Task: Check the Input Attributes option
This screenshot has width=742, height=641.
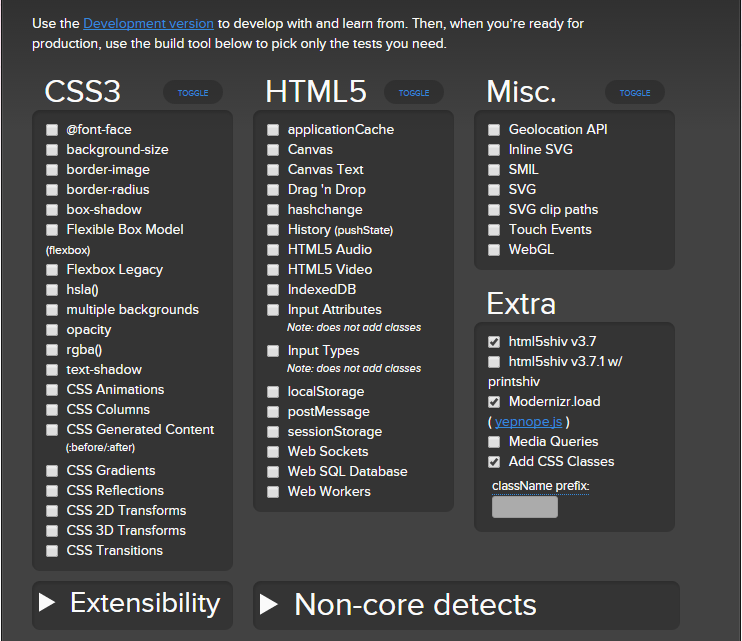Action: (273, 310)
